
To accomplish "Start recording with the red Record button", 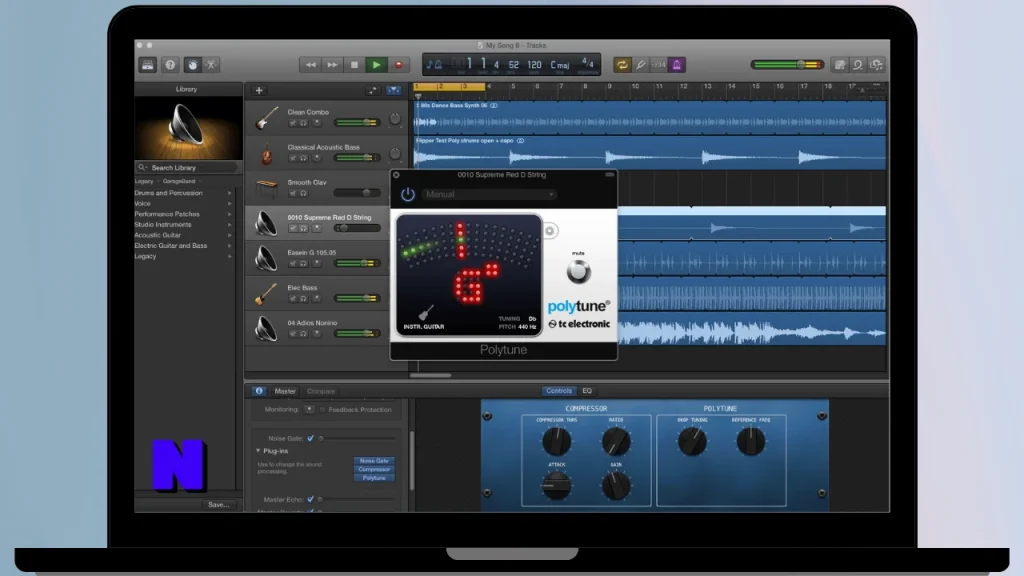I will coord(398,65).
